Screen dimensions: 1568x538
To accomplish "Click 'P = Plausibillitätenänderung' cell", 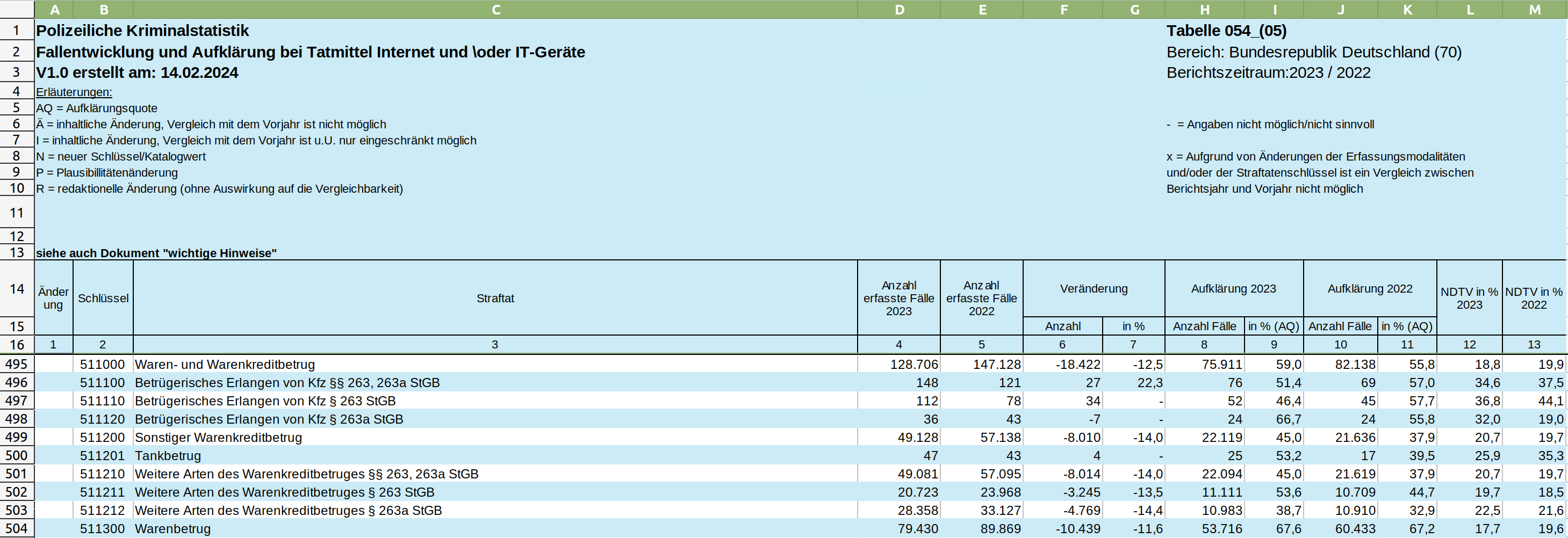I will click(x=106, y=173).
